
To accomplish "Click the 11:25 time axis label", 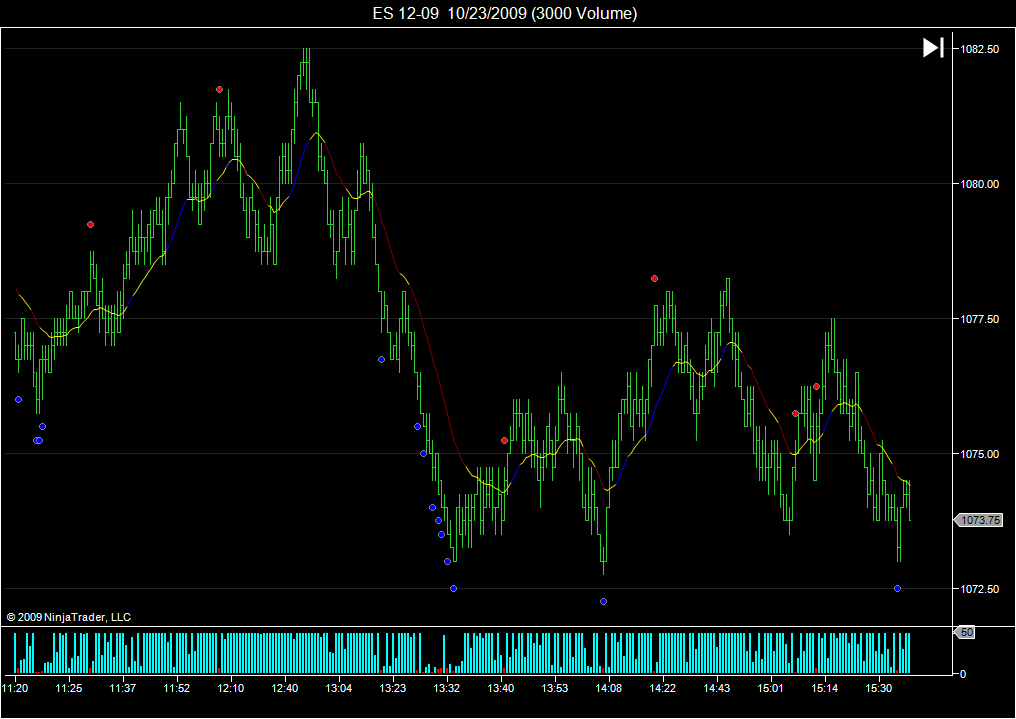I will pyautogui.click(x=69, y=688).
